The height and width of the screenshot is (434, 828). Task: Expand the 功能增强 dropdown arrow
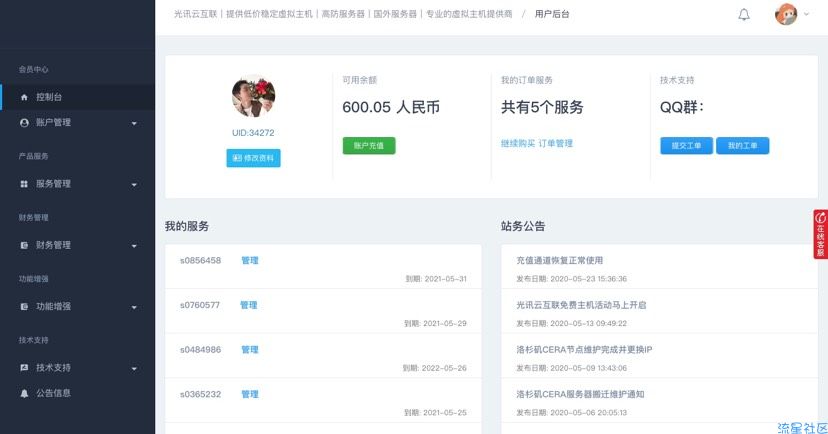tap(134, 307)
